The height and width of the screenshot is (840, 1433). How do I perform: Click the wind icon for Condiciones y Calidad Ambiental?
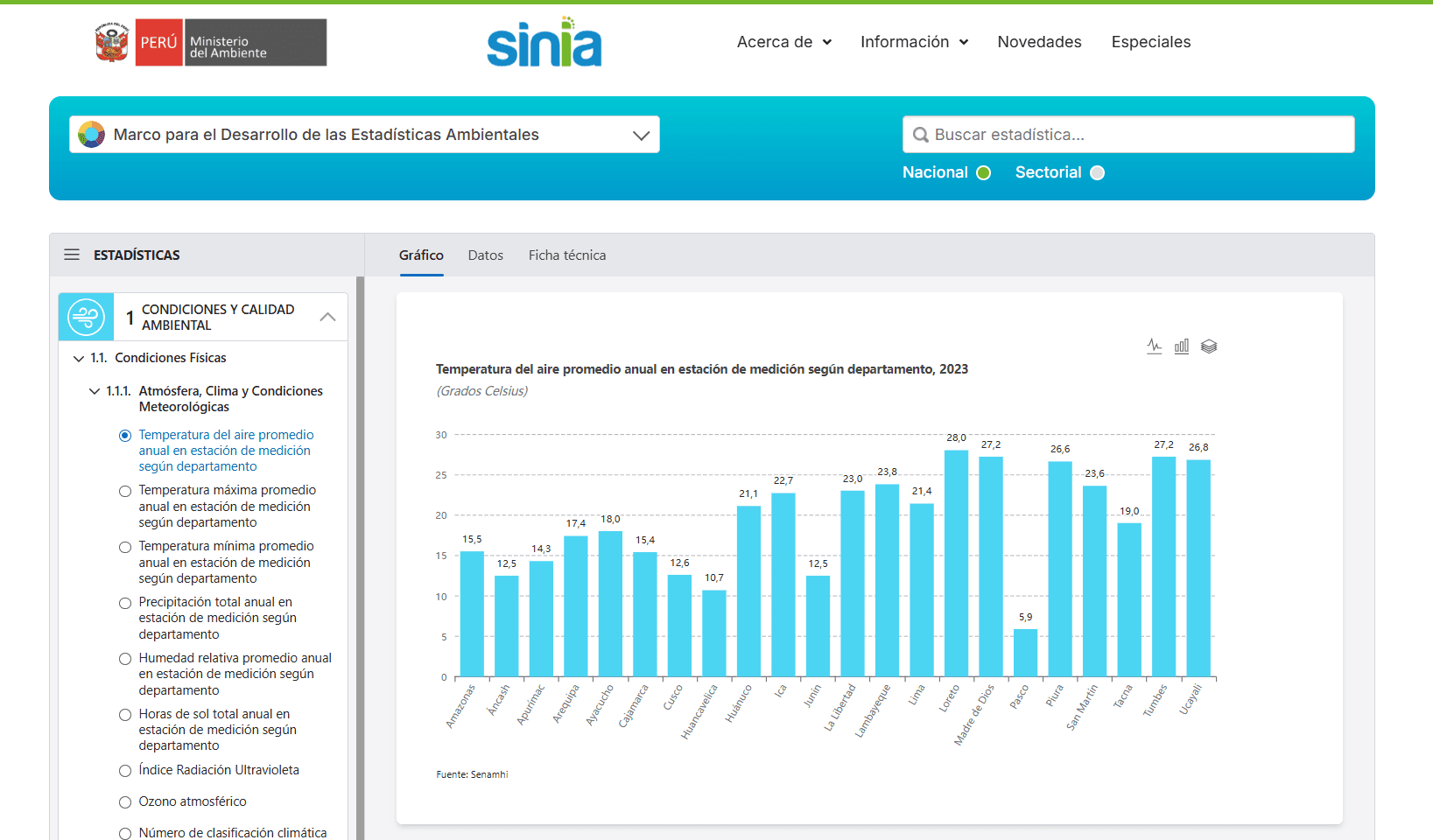(x=86, y=317)
